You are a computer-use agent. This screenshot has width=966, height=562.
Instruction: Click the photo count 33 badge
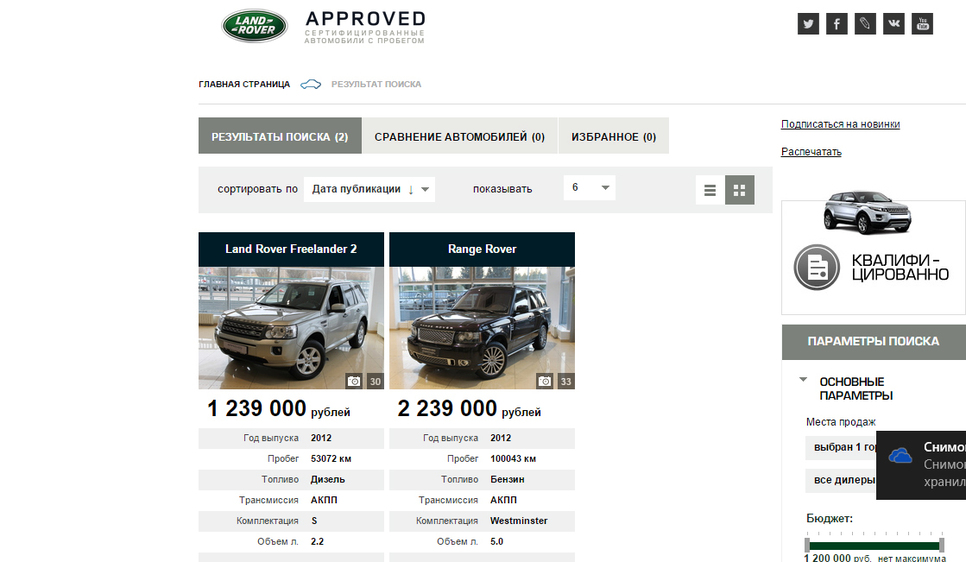pos(566,381)
